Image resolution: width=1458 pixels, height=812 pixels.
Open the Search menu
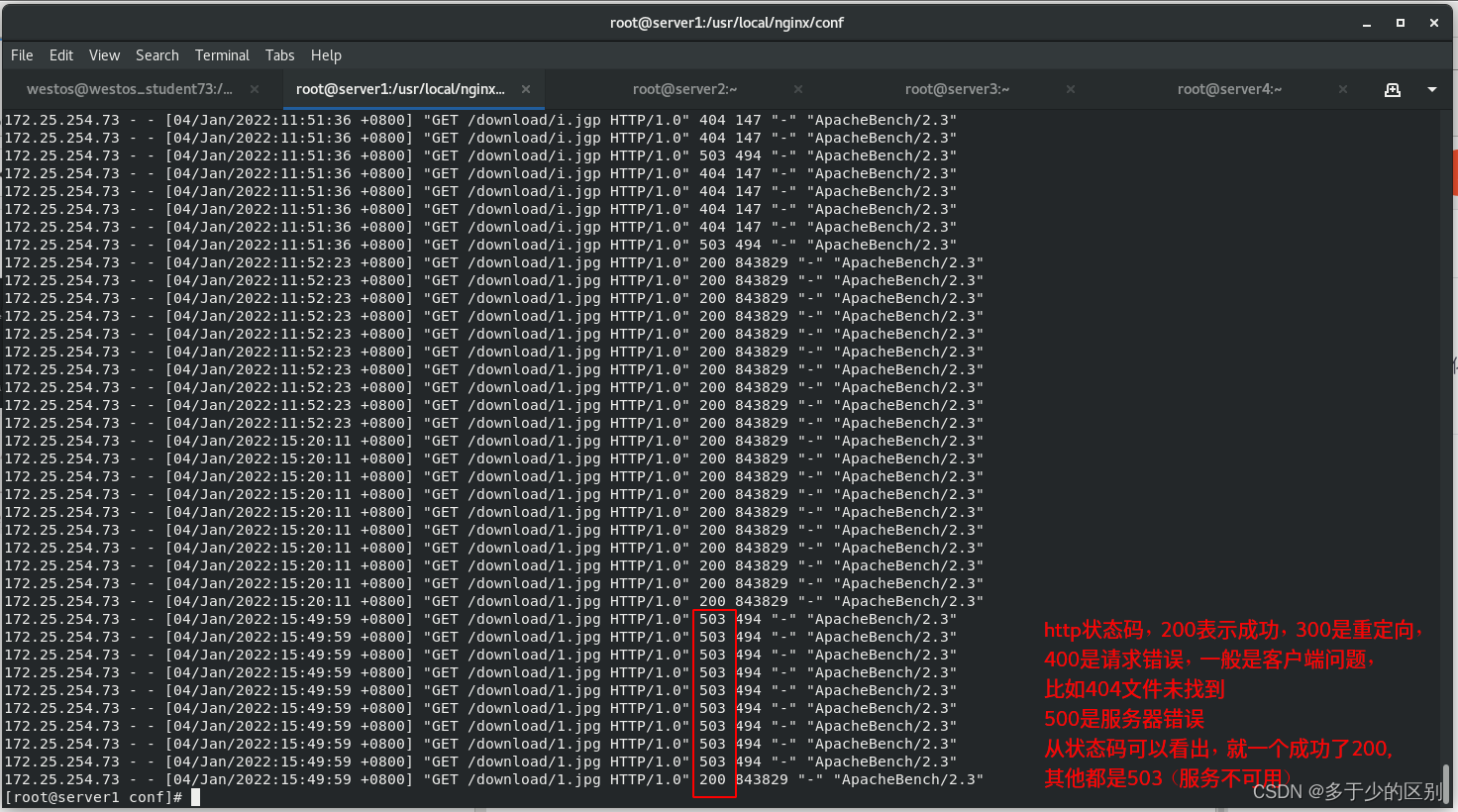157,55
